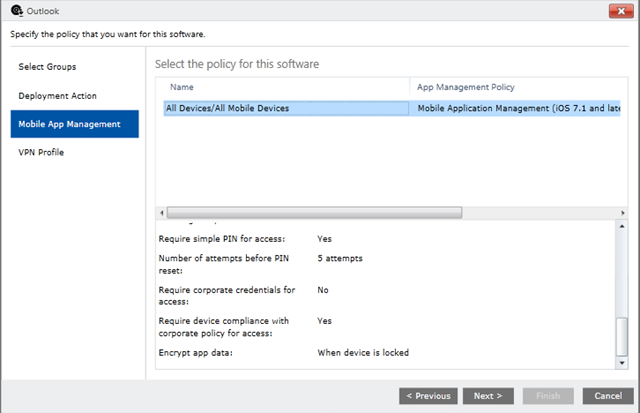The height and width of the screenshot is (413, 640).
Task: Select the Mobile App Management step
Action: 75,124
